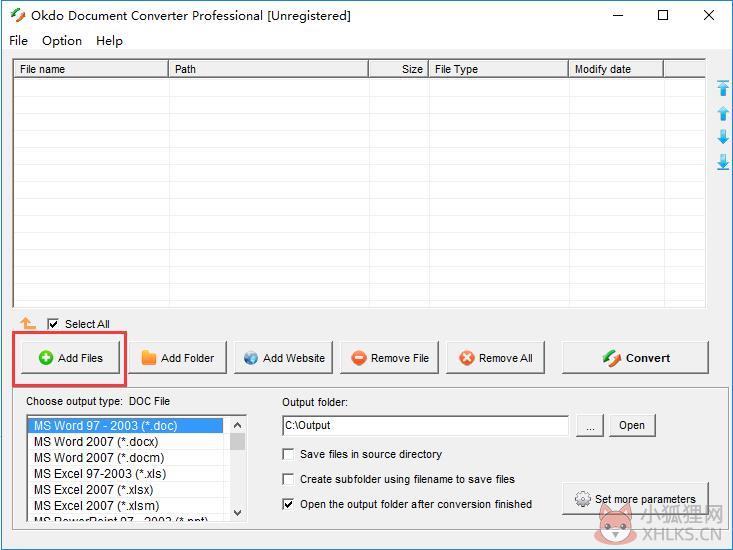Enable Create subfolder using filename option

tap(288, 479)
